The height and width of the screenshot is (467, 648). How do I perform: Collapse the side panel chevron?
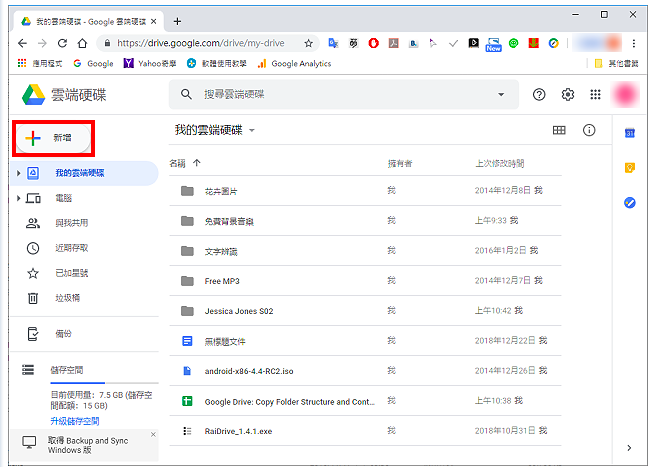tap(629, 448)
